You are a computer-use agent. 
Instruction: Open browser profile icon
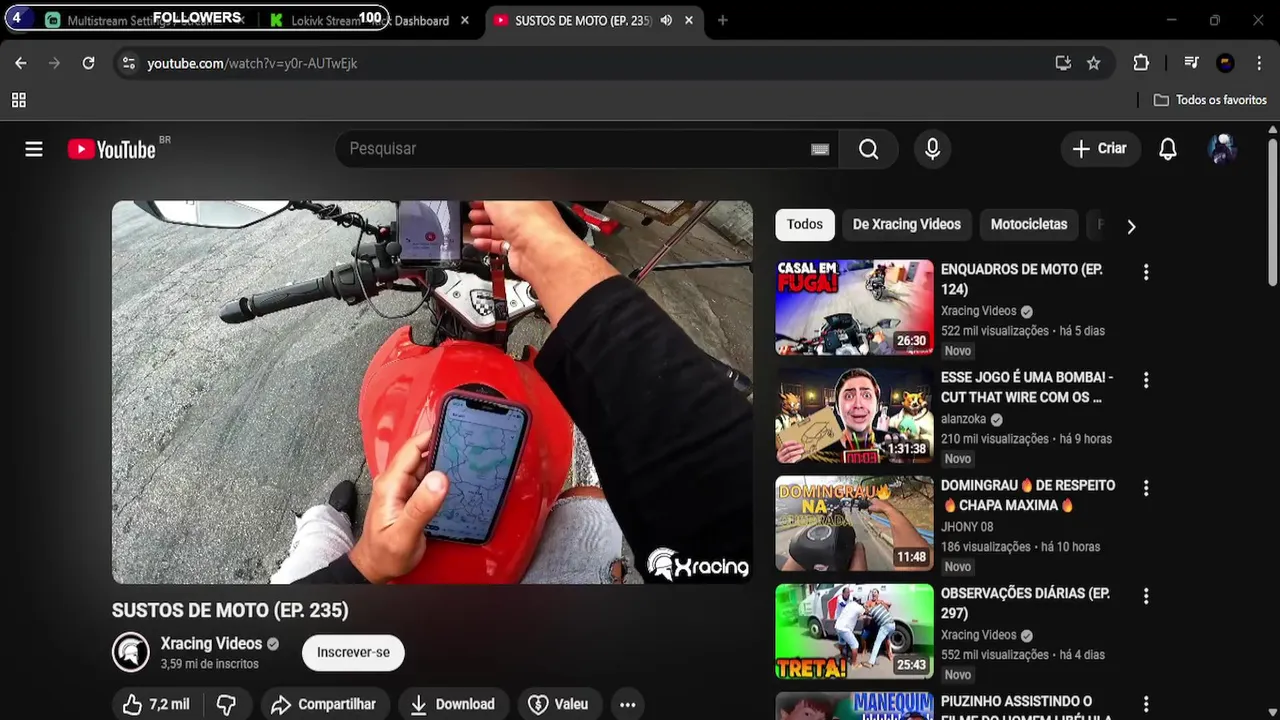click(x=1225, y=63)
